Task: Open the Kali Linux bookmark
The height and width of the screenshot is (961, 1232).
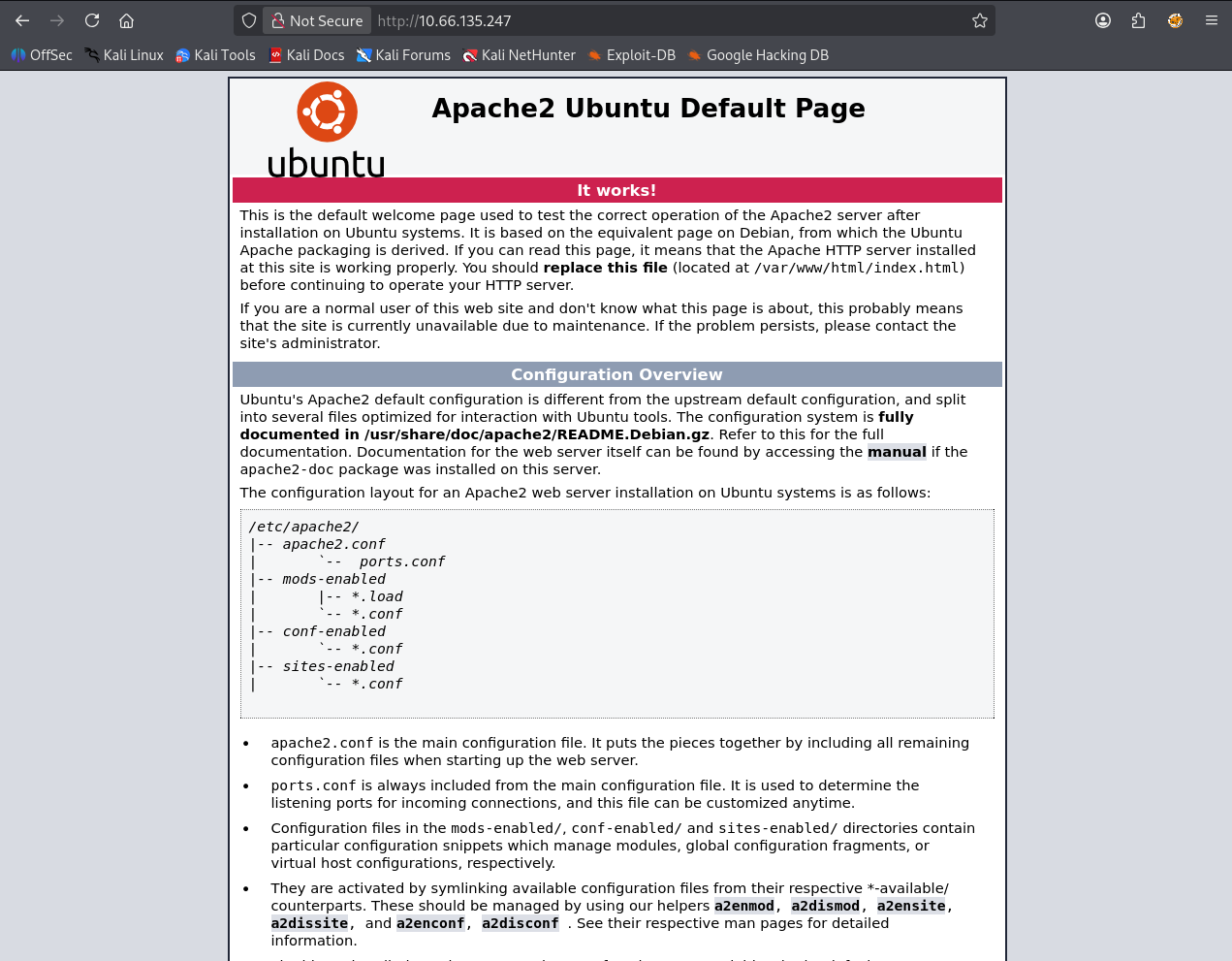Action: click(x=124, y=55)
